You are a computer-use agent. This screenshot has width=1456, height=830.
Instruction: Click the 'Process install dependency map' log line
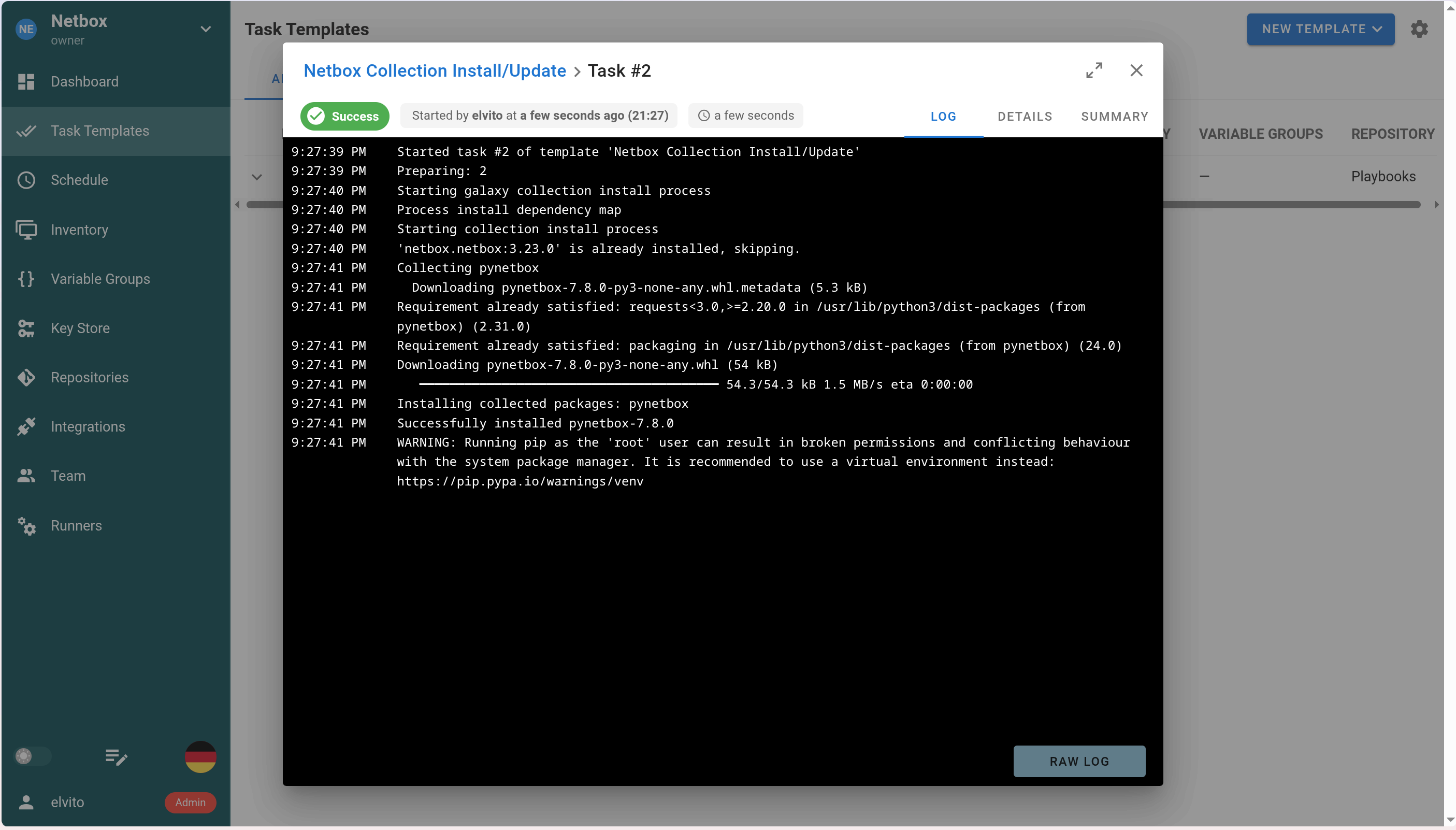point(509,210)
